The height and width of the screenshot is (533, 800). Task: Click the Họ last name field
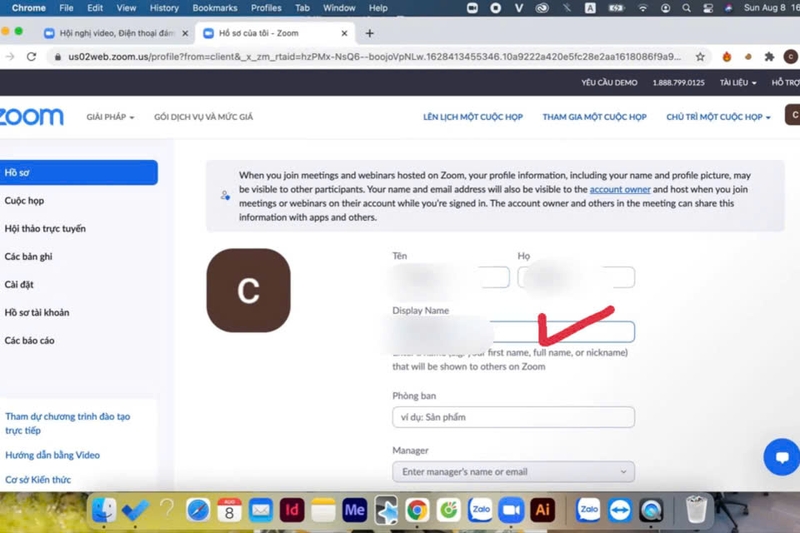pos(576,277)
